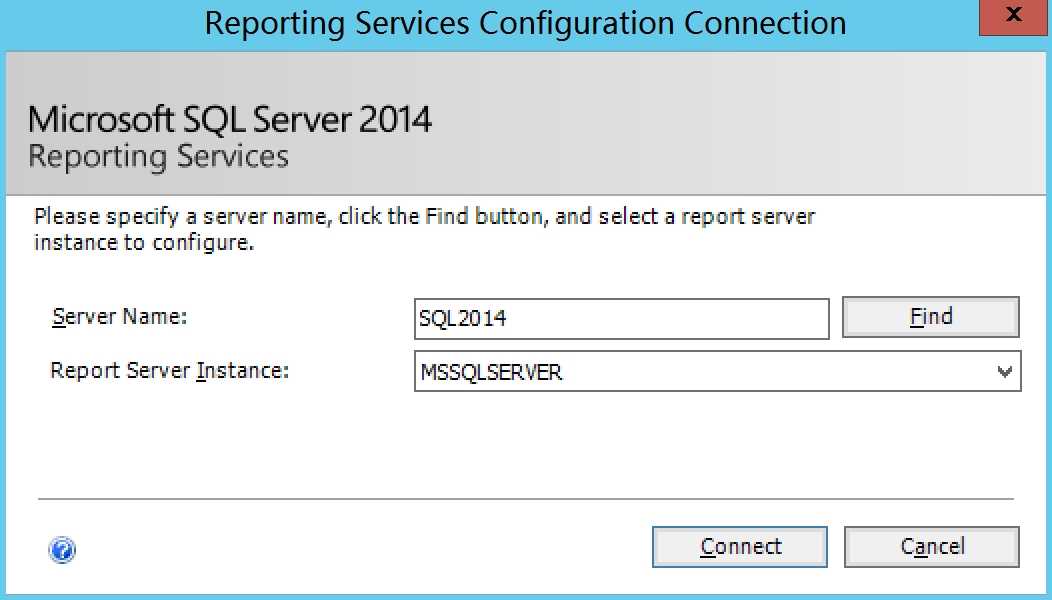
Task: Expand the Report Server Instance dropdown
Action: click(1004, 371)
